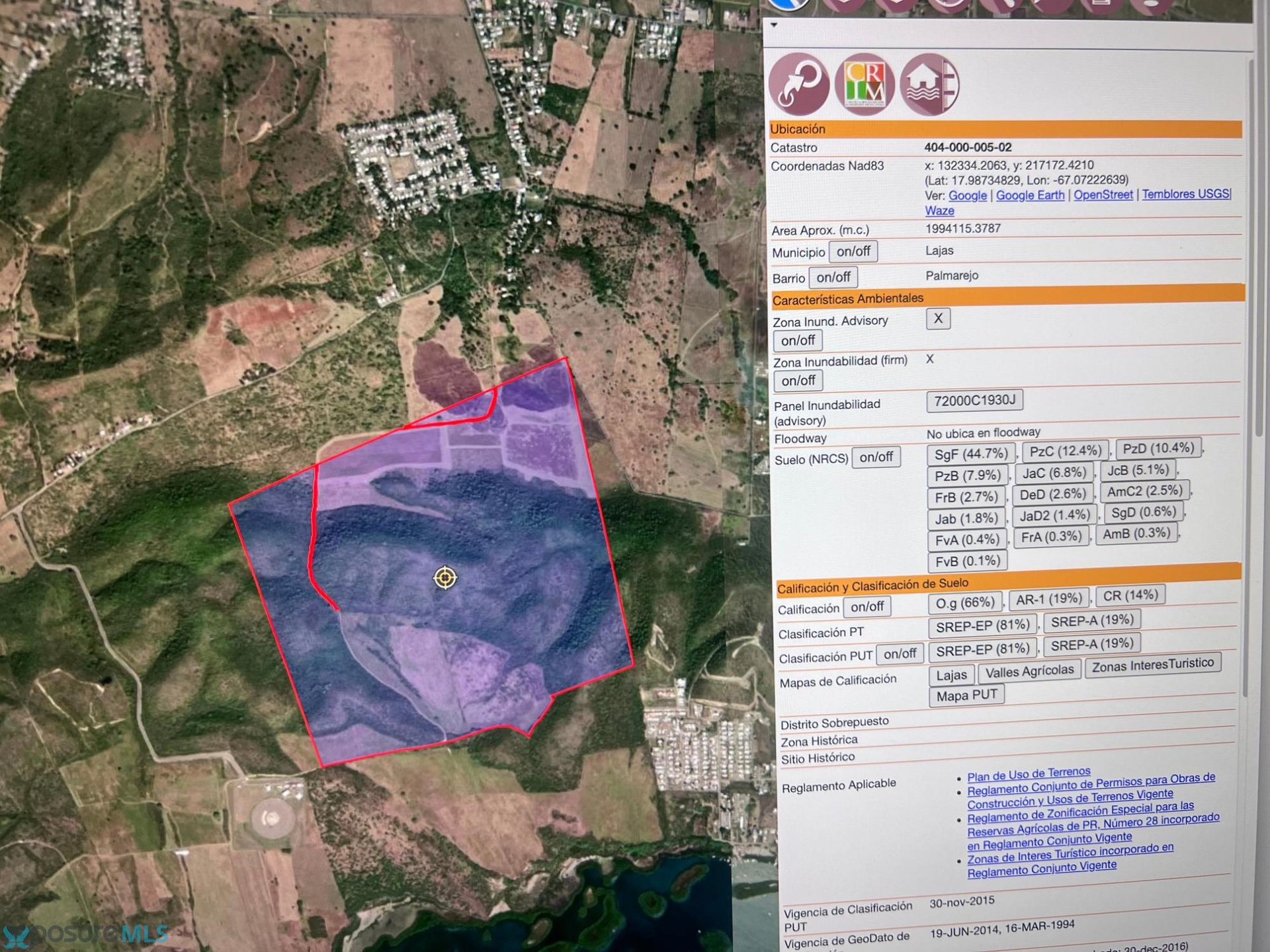Click the CRIM logo icon
The image size is (1270, 952).
click(864, 85)
